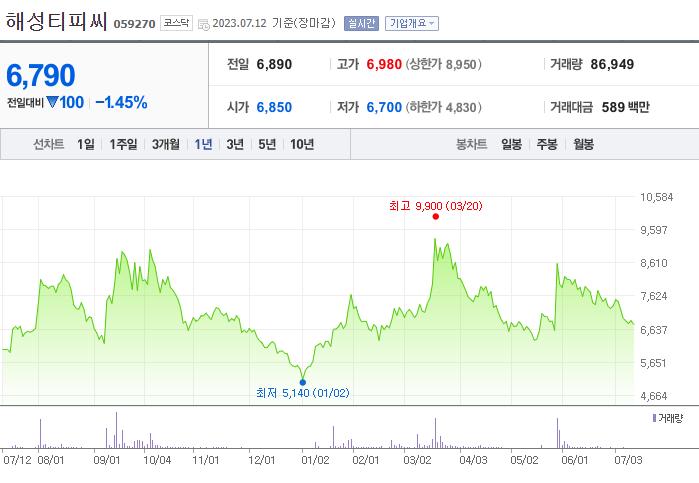Click the down triangle next to 100
699x483 pixels.
52,103
